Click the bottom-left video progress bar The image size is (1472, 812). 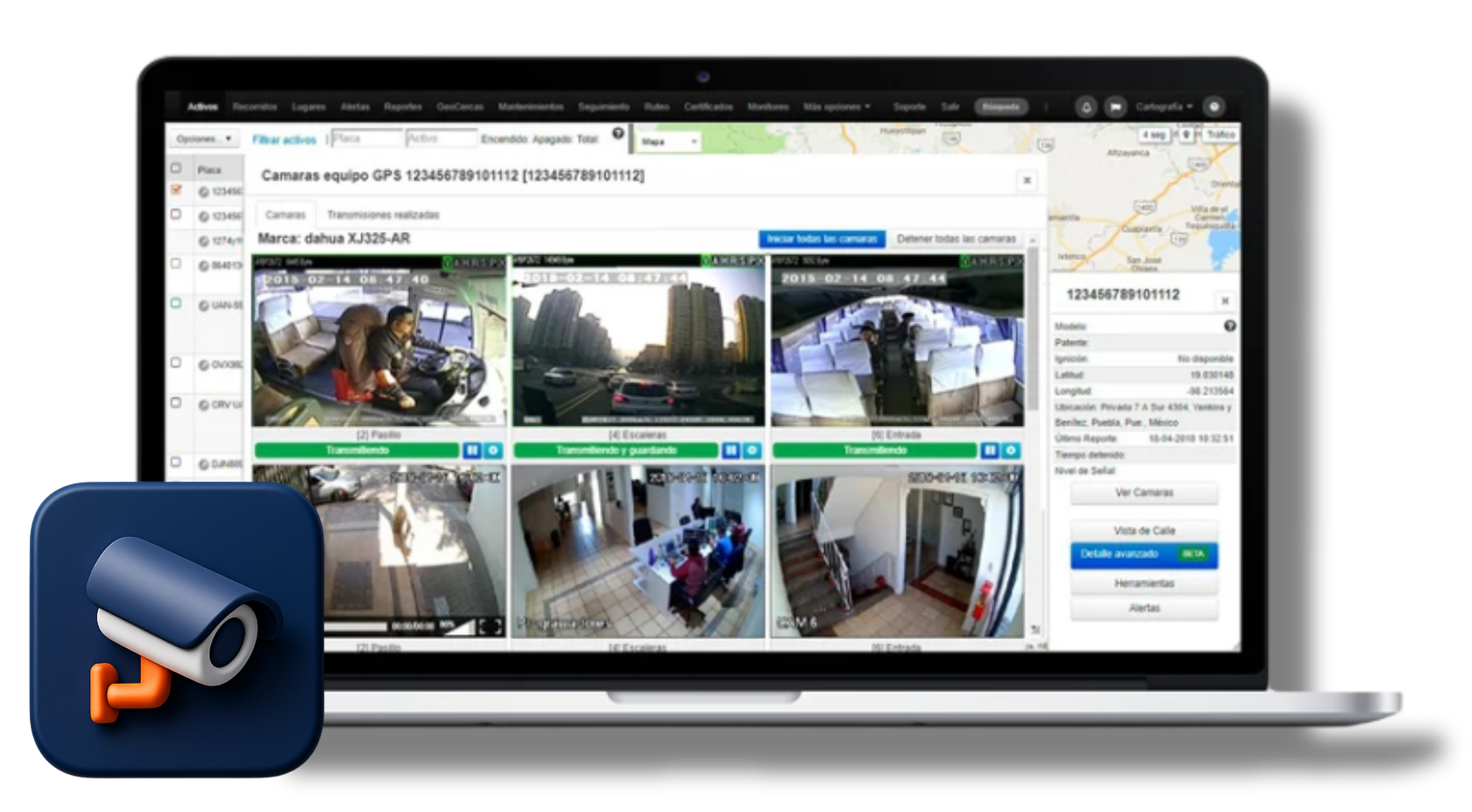point(355,626)
